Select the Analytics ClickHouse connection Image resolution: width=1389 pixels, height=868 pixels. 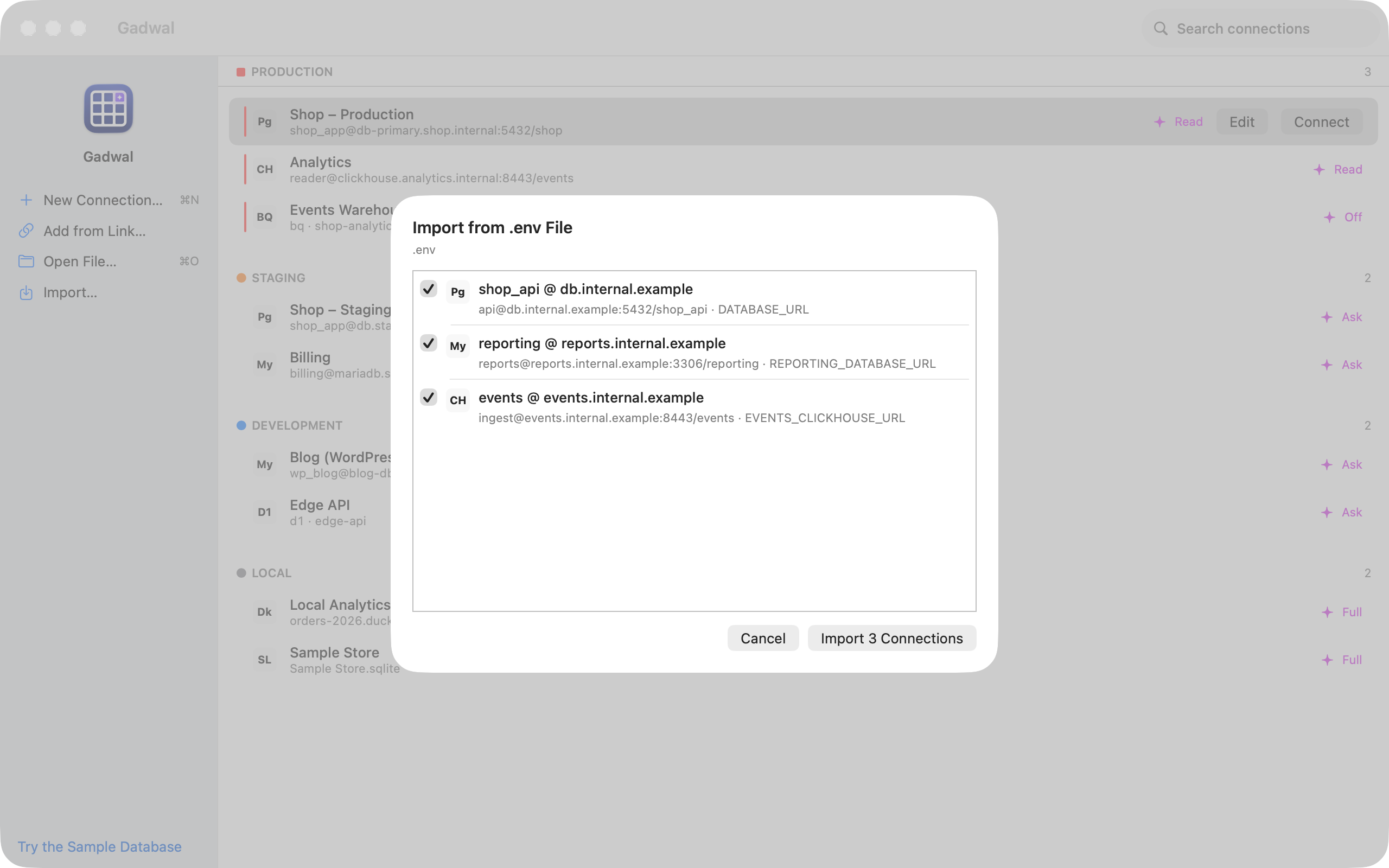coord(803,169)
